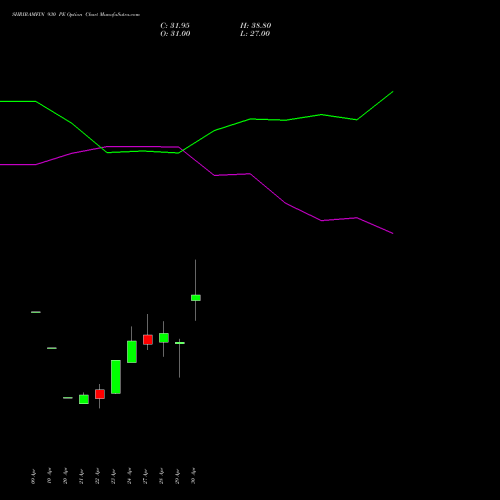The width and height of the screenshot is (500, 500).
Task: Click the high price H: 38.80 readout
Action: coord(256,26)
